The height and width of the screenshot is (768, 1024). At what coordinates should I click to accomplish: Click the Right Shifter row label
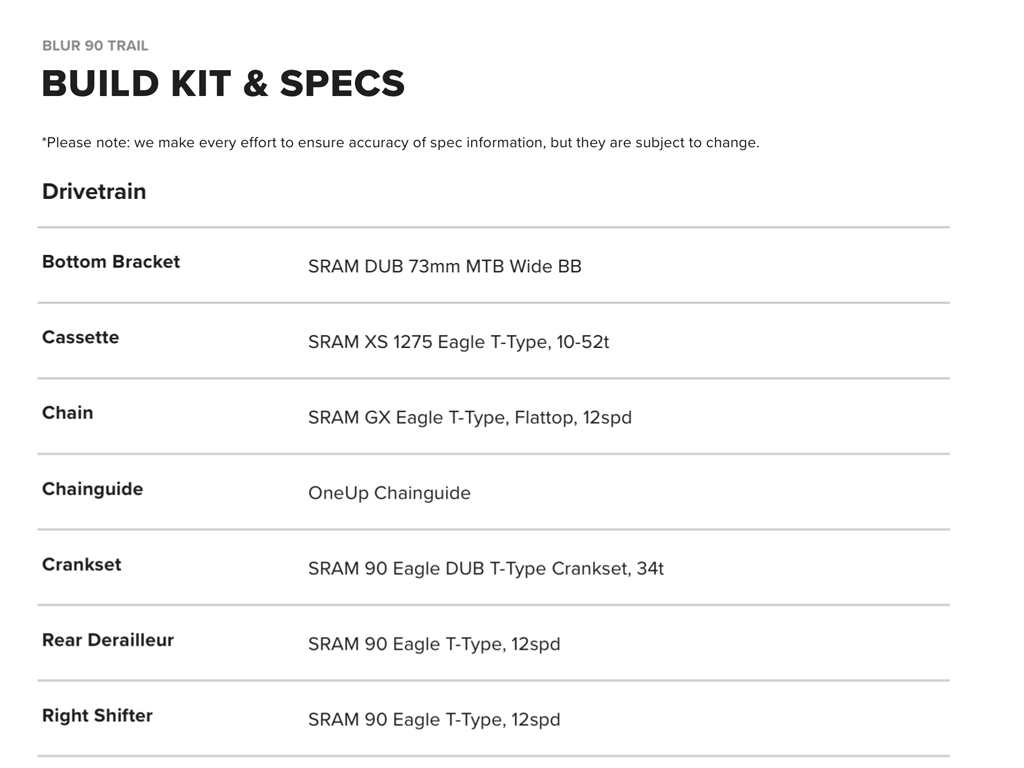97,716
